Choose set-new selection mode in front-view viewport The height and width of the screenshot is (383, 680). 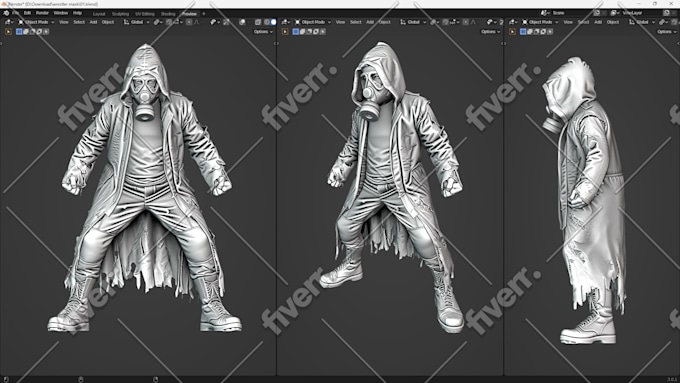[x=19, y=32]
